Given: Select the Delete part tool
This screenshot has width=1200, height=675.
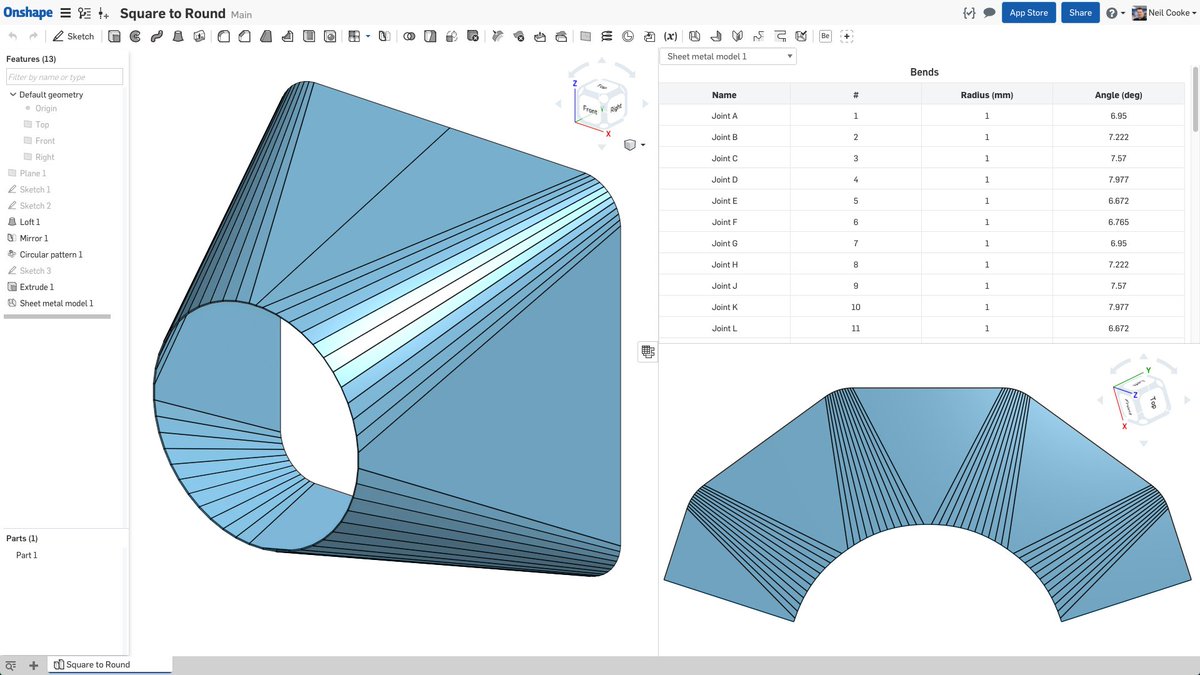Looking at the screenshot, I should point(471,36).
